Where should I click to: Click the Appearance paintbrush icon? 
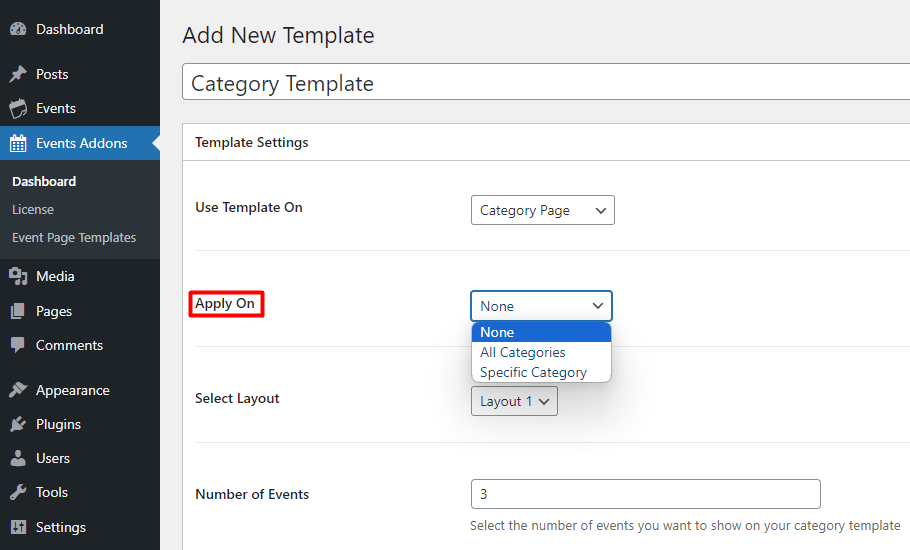point(18,391)
